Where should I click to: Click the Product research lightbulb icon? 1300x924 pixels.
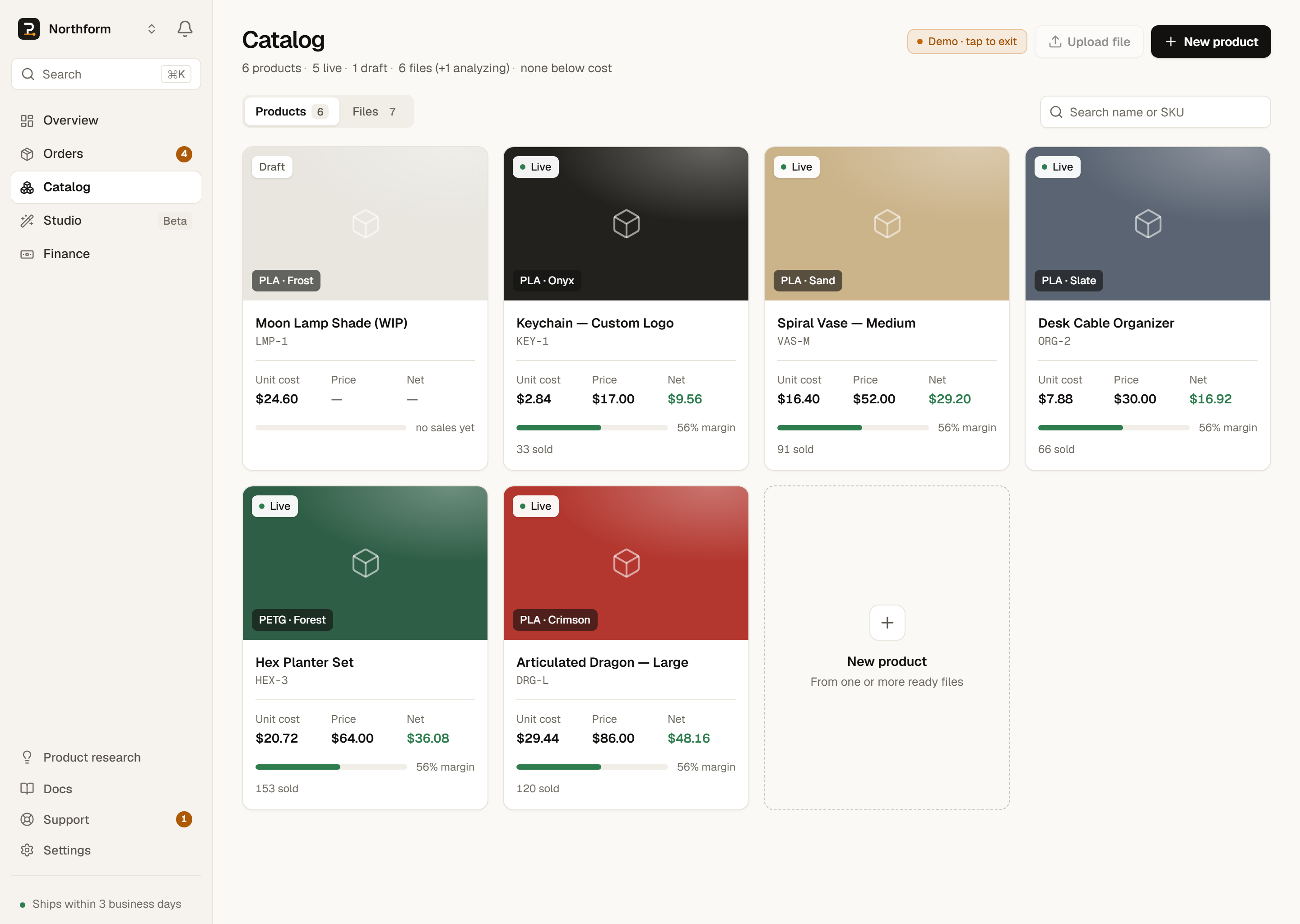point(27,758)
